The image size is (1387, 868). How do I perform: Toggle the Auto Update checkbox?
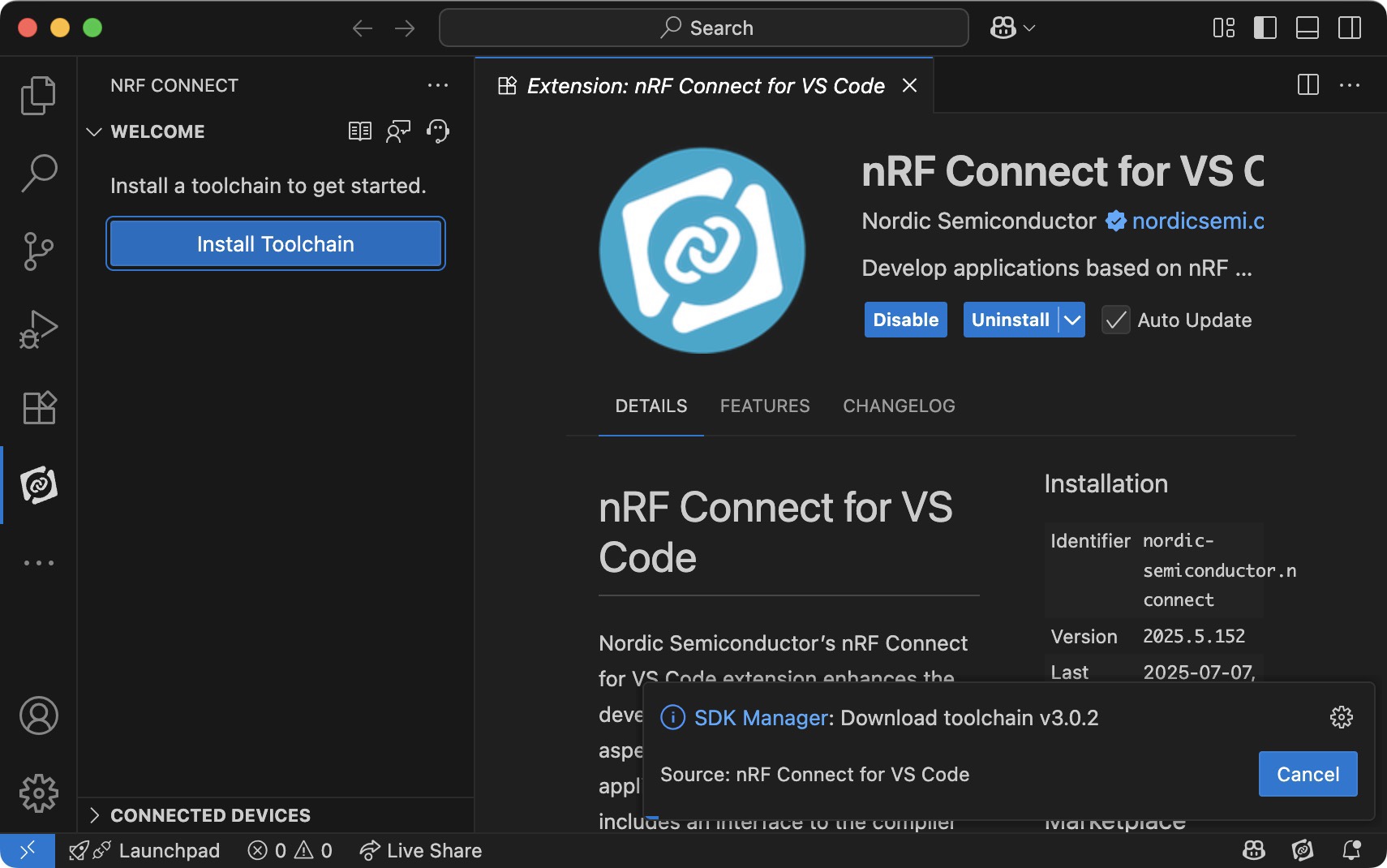click(1116, 320)
